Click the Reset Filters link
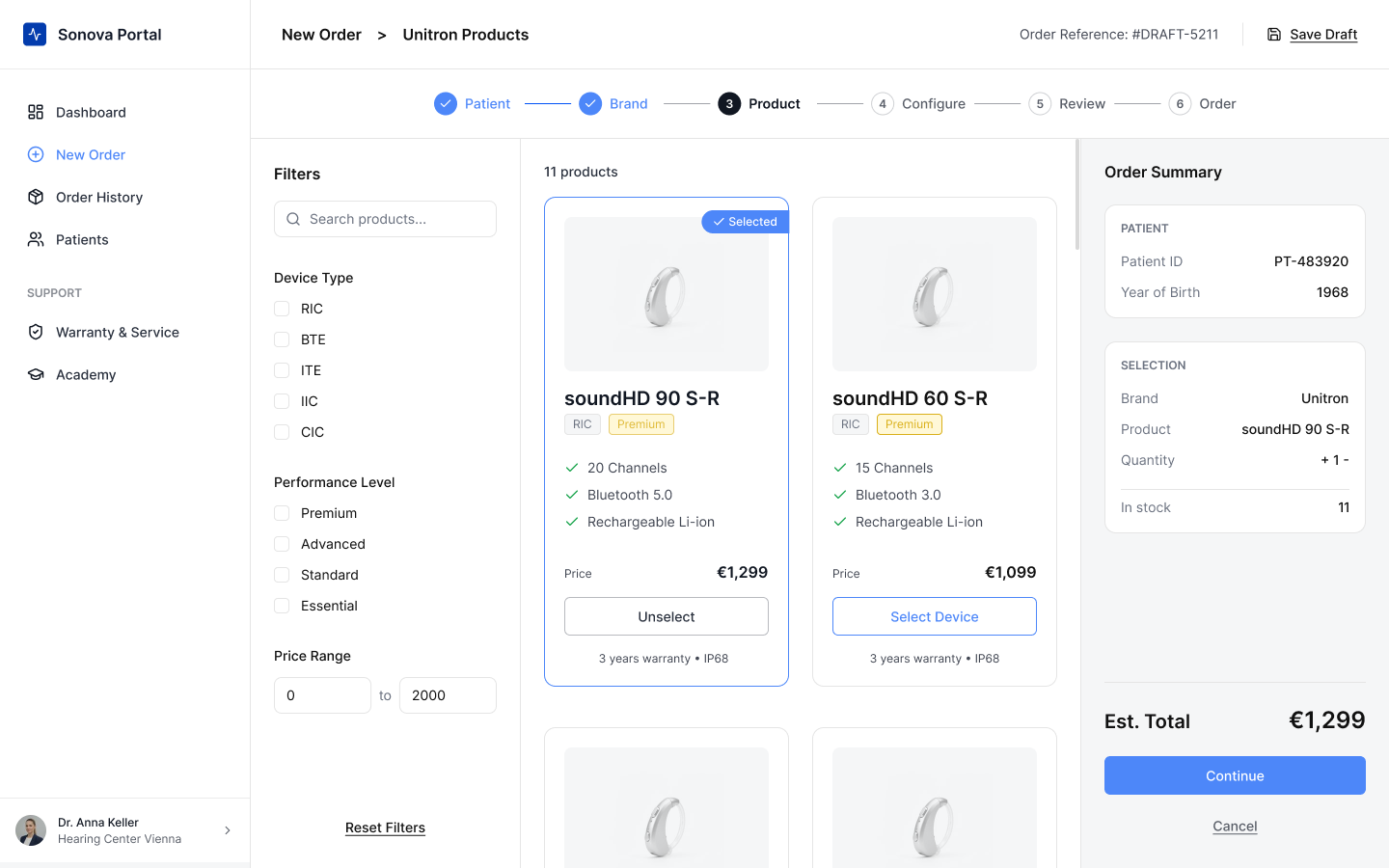This screenshot has width=1389, height=868. [x=385, y=827]
